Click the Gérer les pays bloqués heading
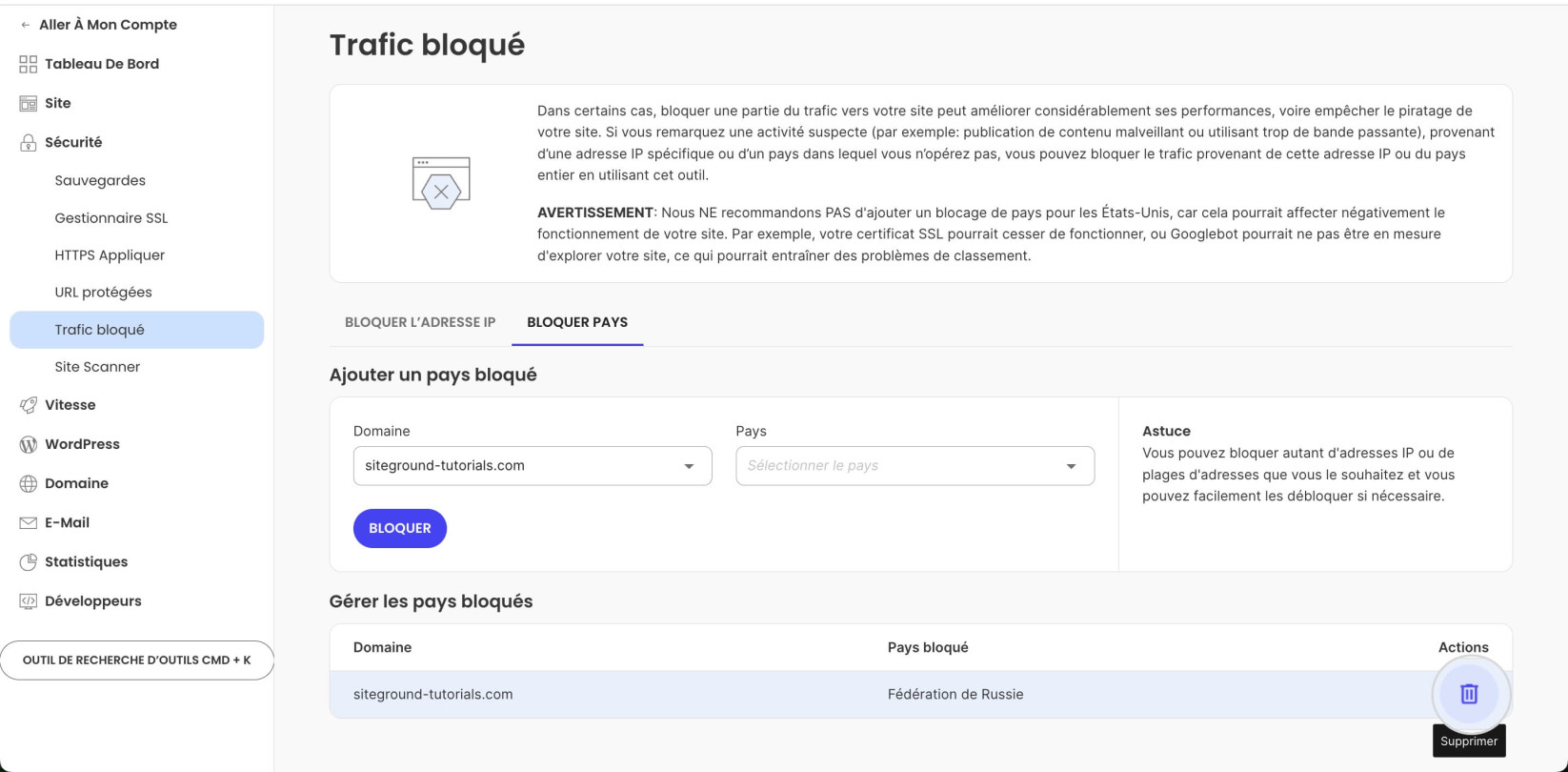1568x772 pixels. click(x=431, y=601)
